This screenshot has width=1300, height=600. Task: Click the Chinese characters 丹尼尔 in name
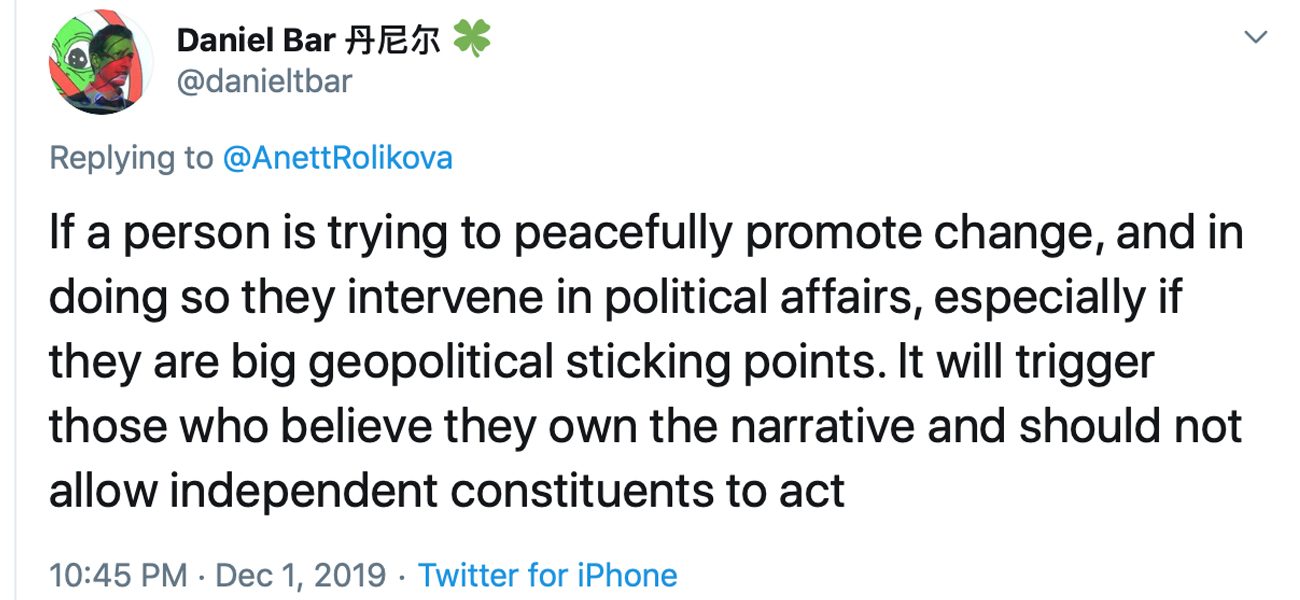tap(391, 40)
